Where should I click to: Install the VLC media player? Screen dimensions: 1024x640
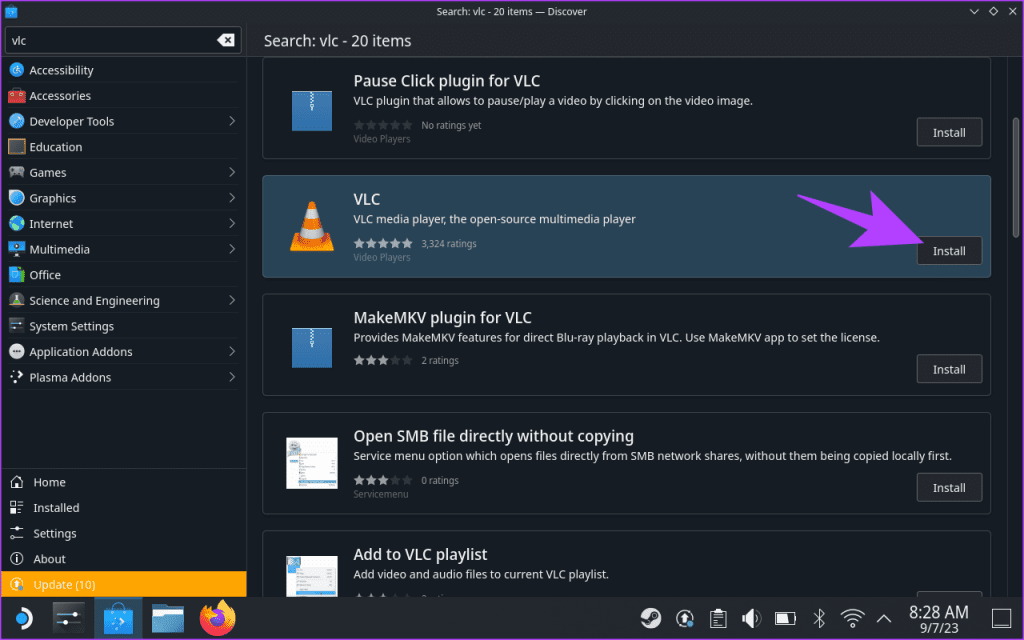[x=948, y=251]
